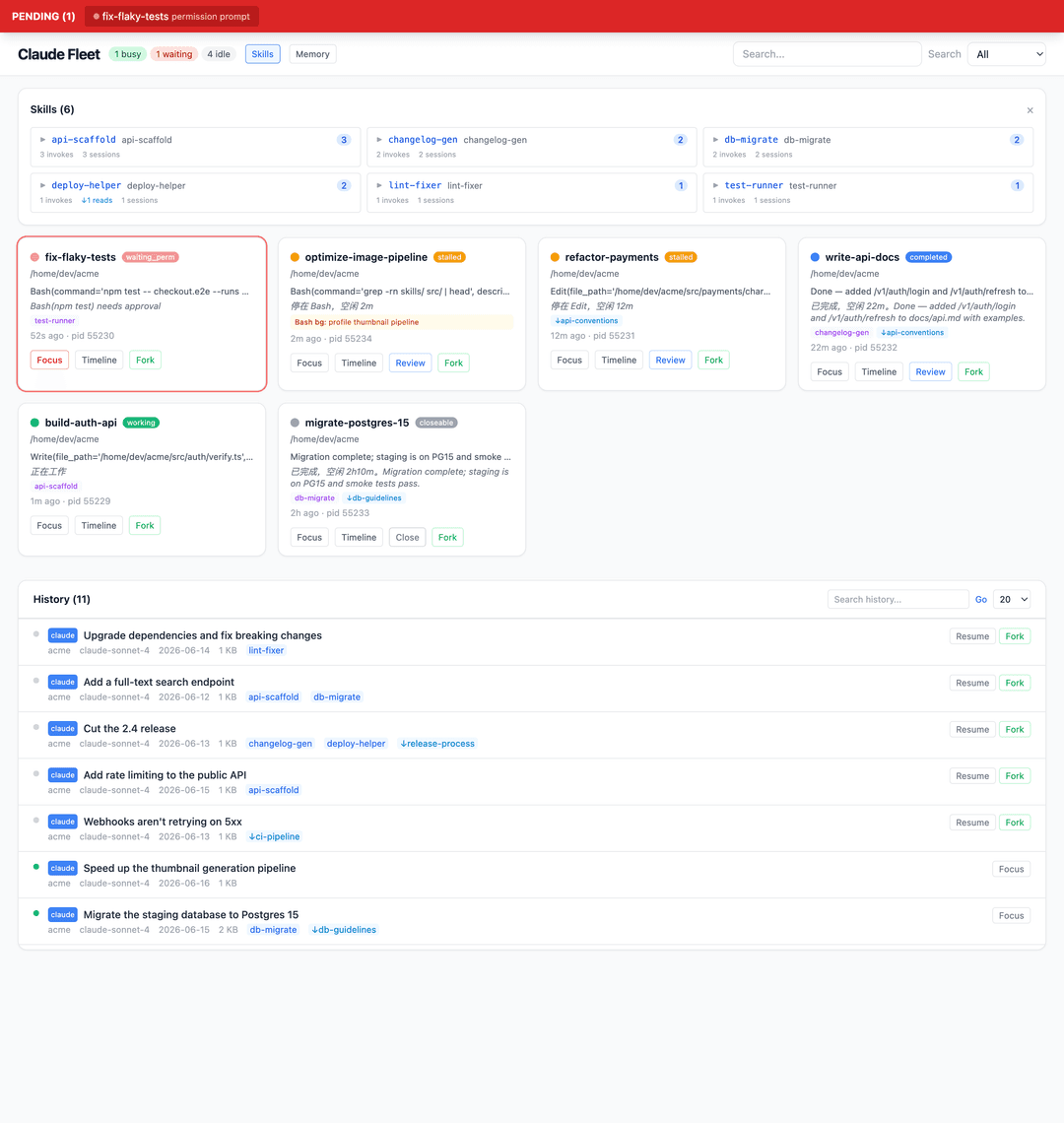Expand the db-migrate skill disclosure triangle
Viewport: 1064px width, 1123px height.
point(716,140)
